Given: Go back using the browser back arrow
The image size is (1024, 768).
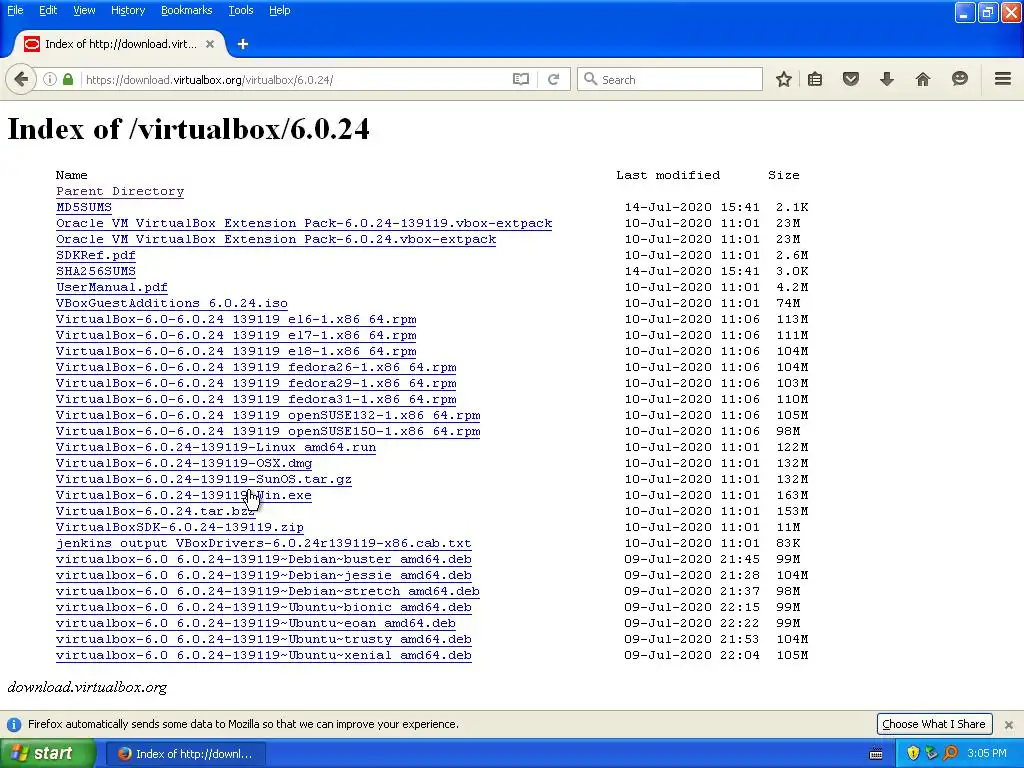Looking at the screenshot, I should pos(21,80).
